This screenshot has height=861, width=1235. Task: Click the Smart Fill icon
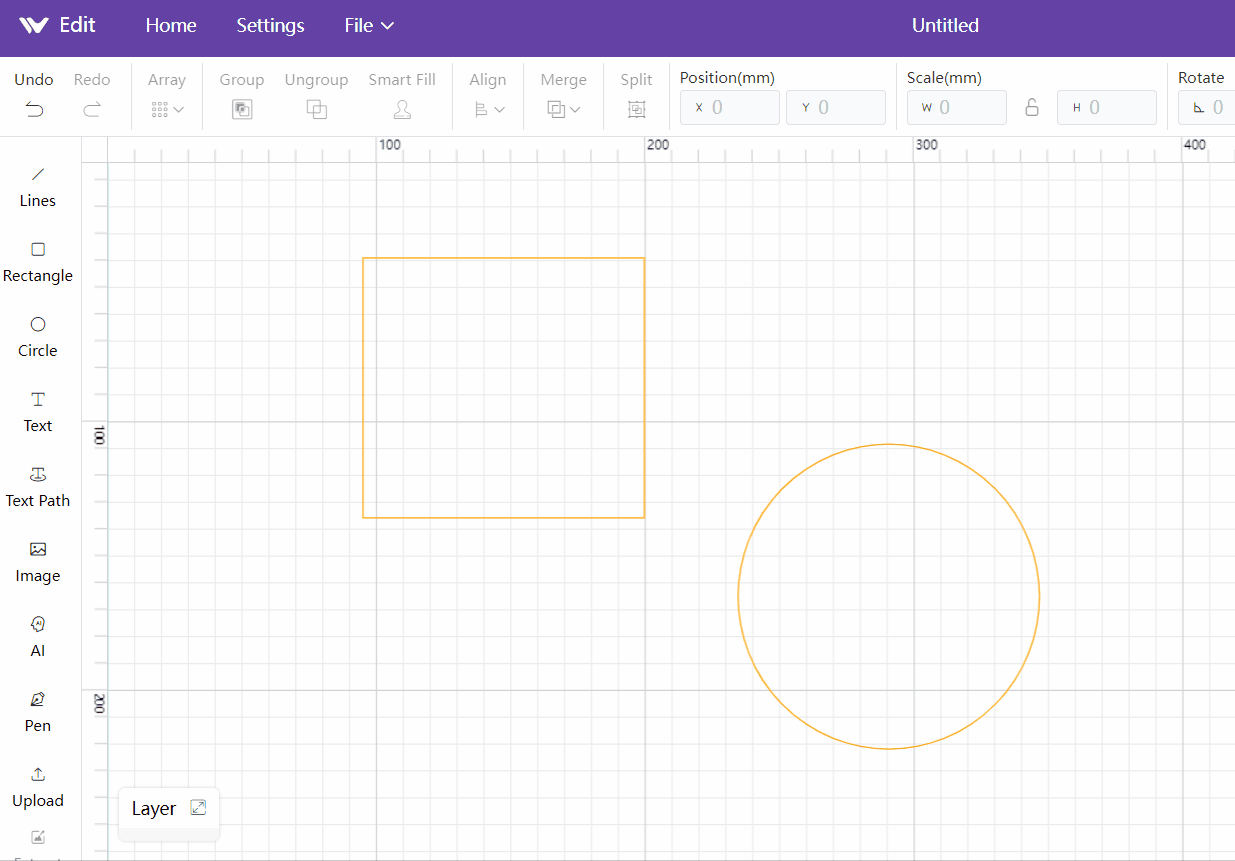[402, 110]
